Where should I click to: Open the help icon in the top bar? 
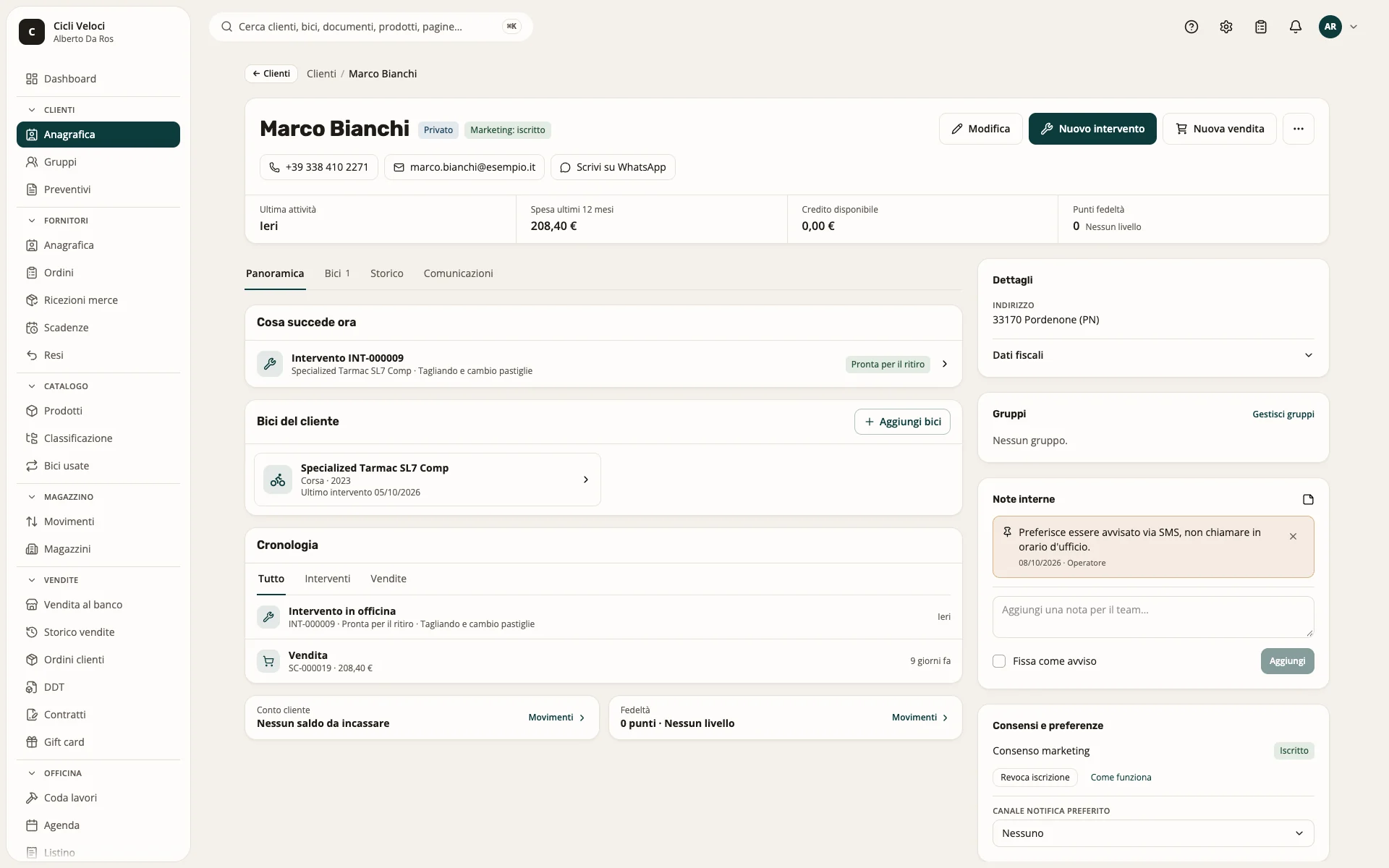coord(1192,27)
